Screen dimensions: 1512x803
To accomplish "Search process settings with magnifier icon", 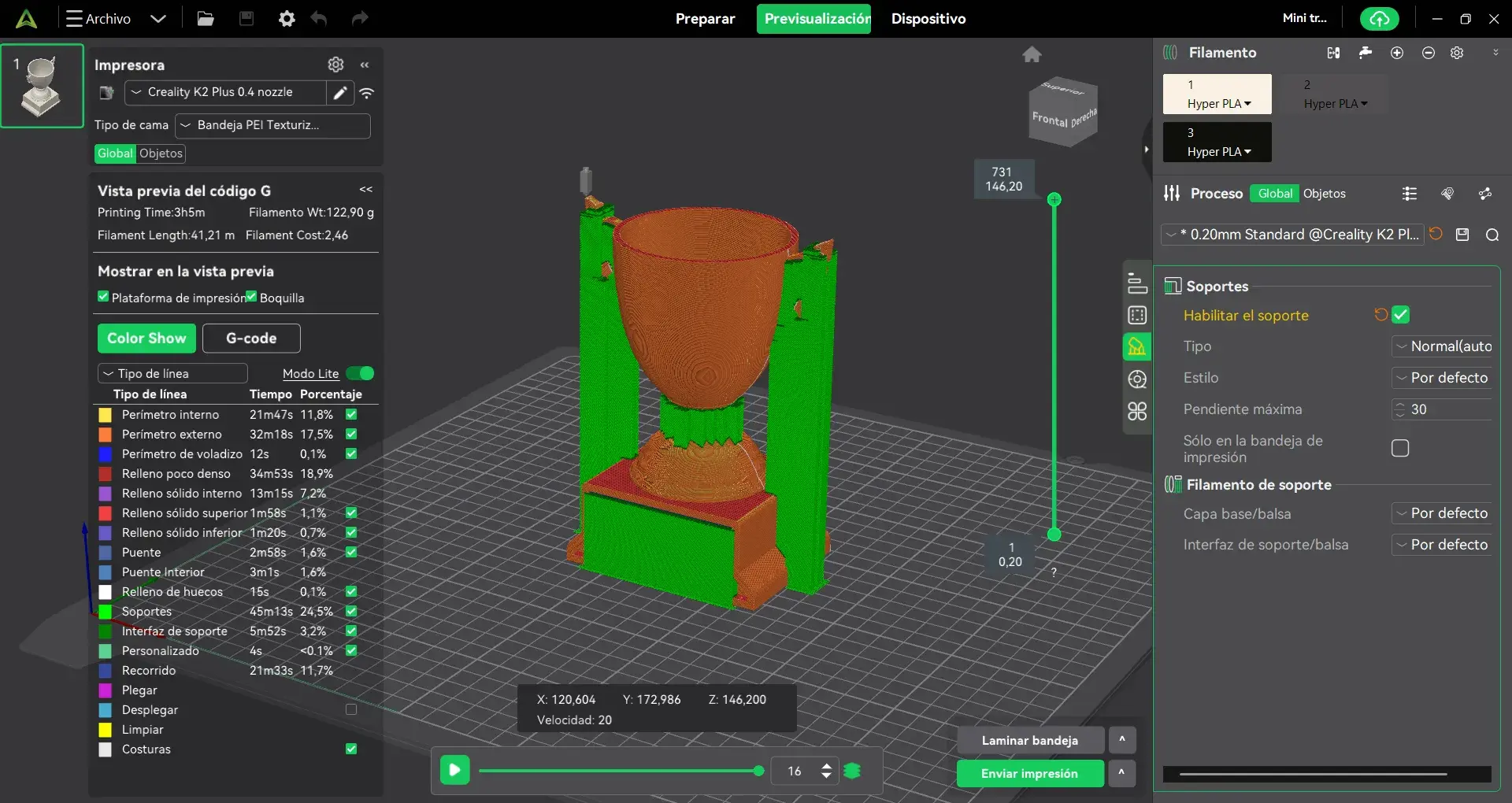I will click(x=1492, y=235).
